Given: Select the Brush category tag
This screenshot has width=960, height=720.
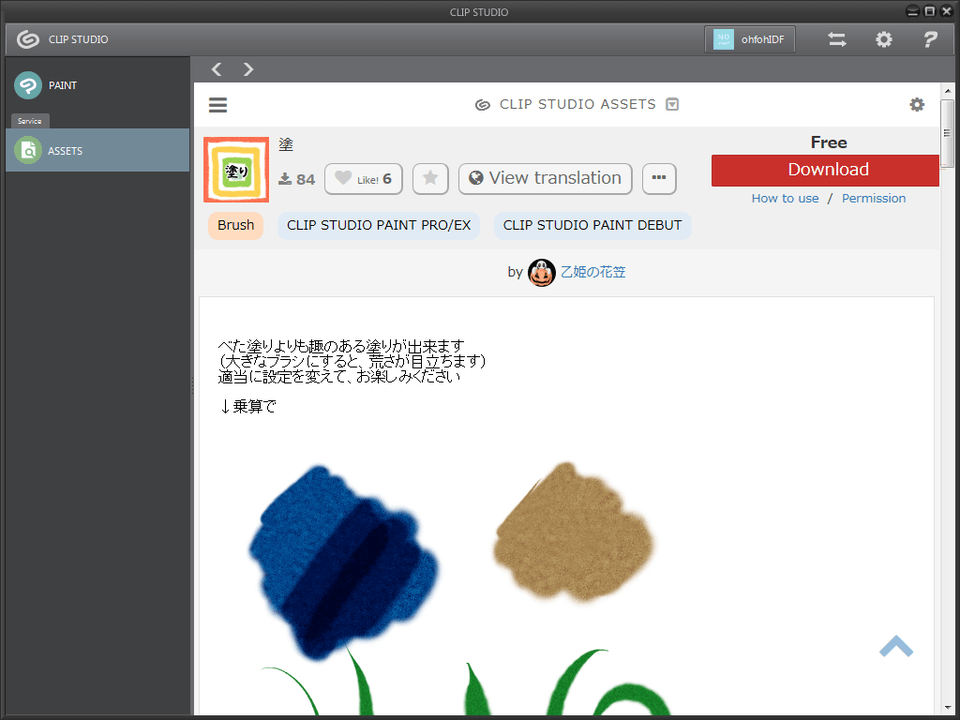Looking at the screenshot, I should 236,225.
